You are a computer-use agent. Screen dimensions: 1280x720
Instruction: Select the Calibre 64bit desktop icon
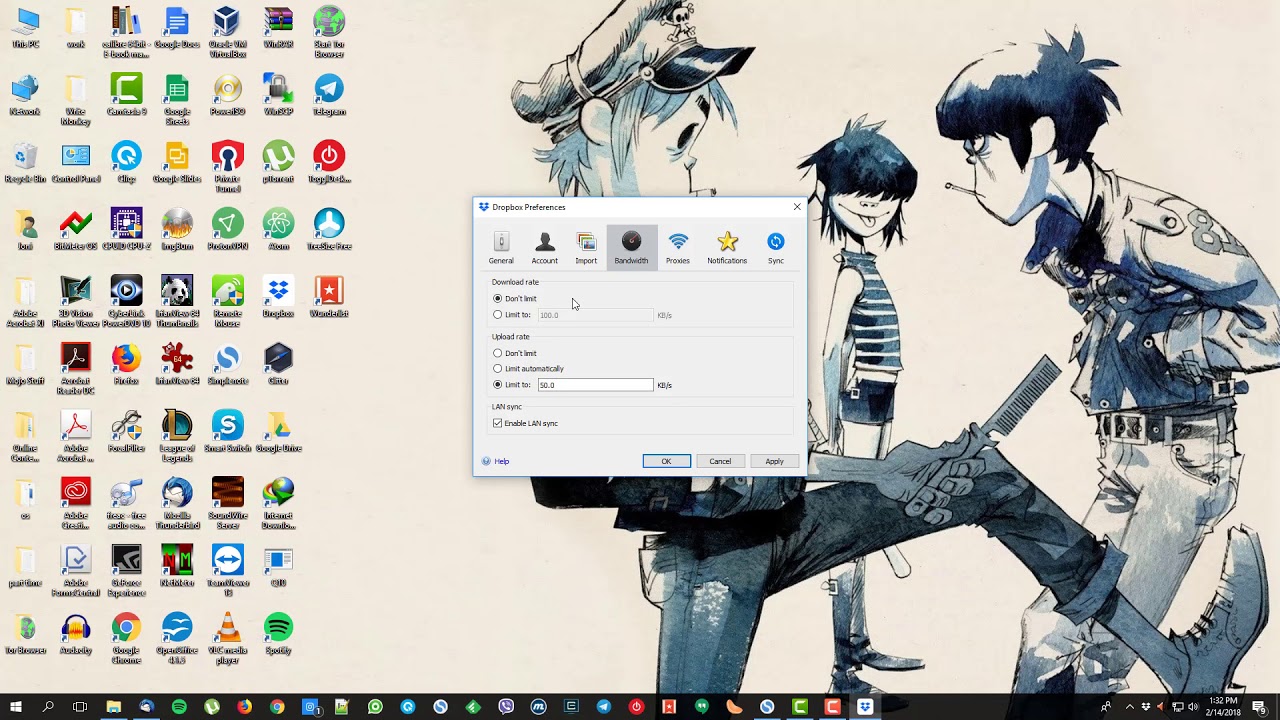[x=126, y=32]
